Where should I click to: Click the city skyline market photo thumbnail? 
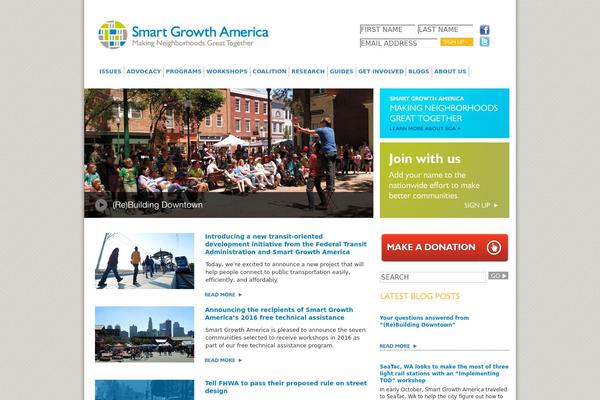click(x=145, y=334)
